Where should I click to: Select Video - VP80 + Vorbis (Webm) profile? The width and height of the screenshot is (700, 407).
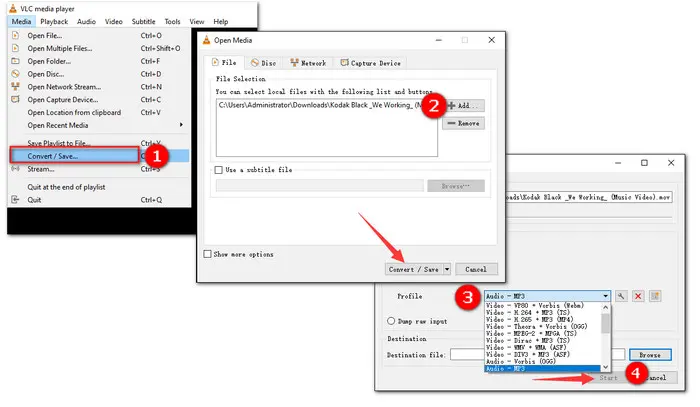point(543,306)
